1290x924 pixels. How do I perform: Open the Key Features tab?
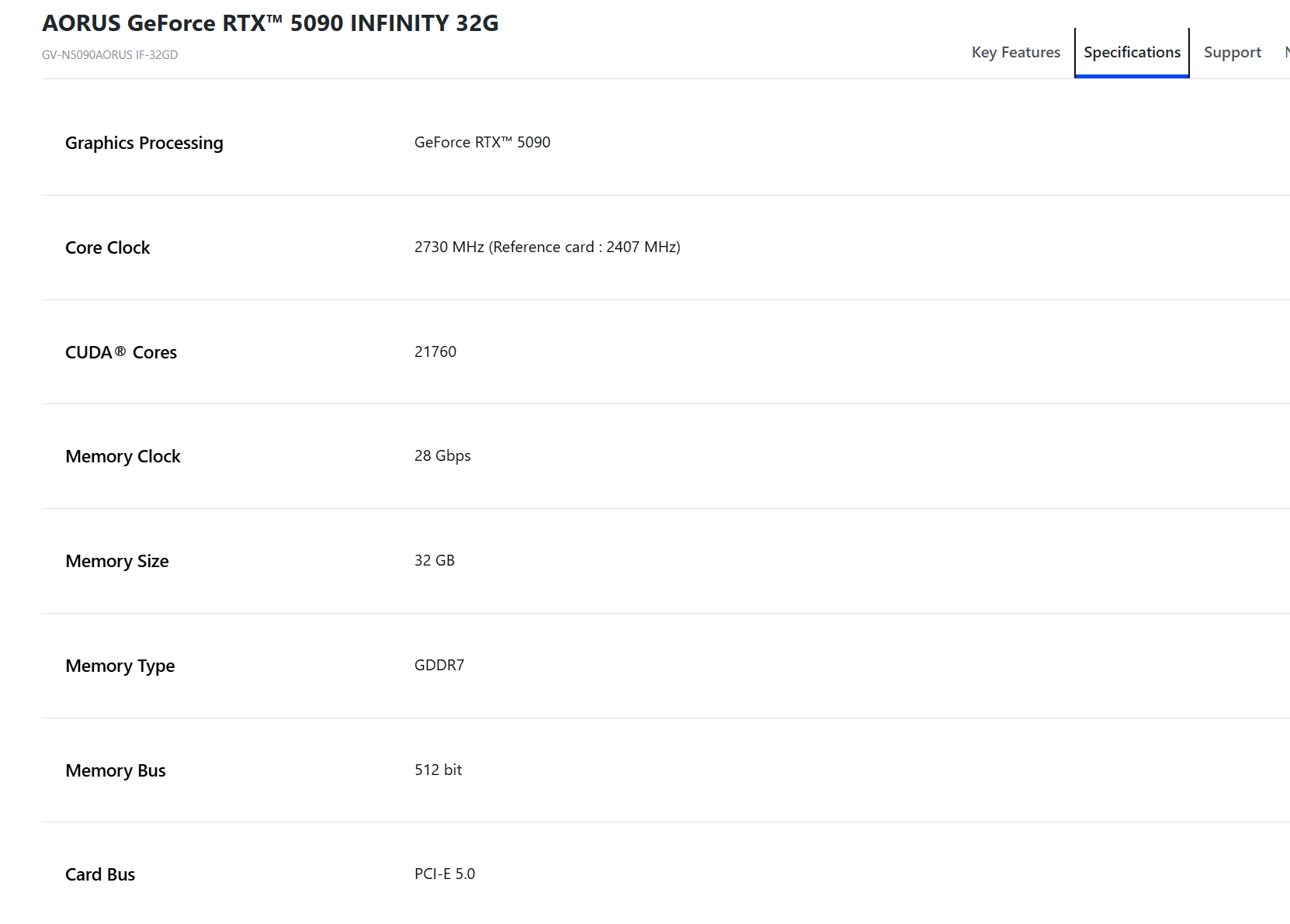coord(1015,53)
